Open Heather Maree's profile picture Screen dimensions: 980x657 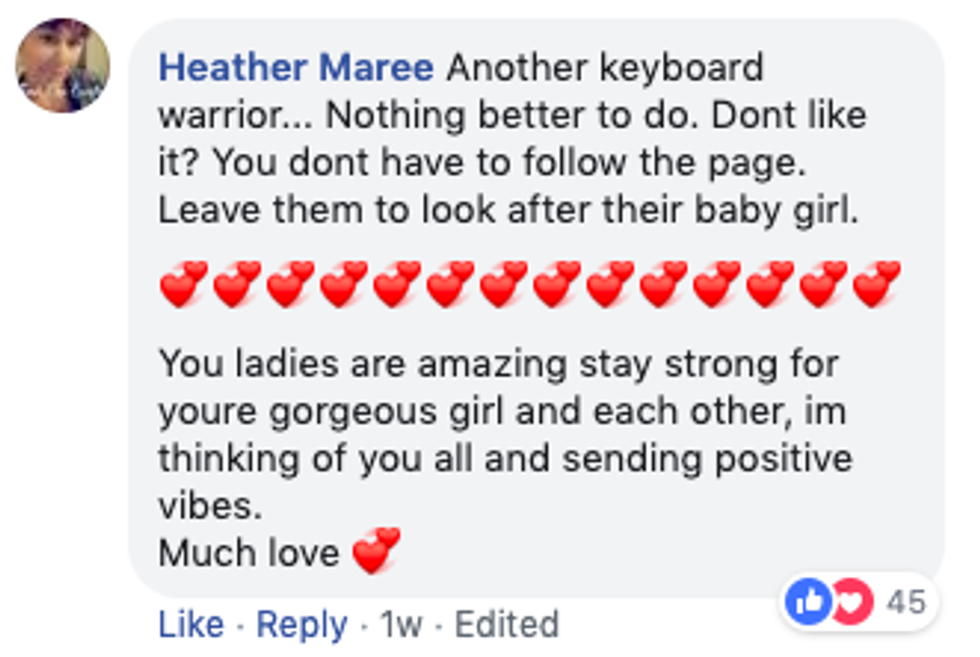[62, 66]
